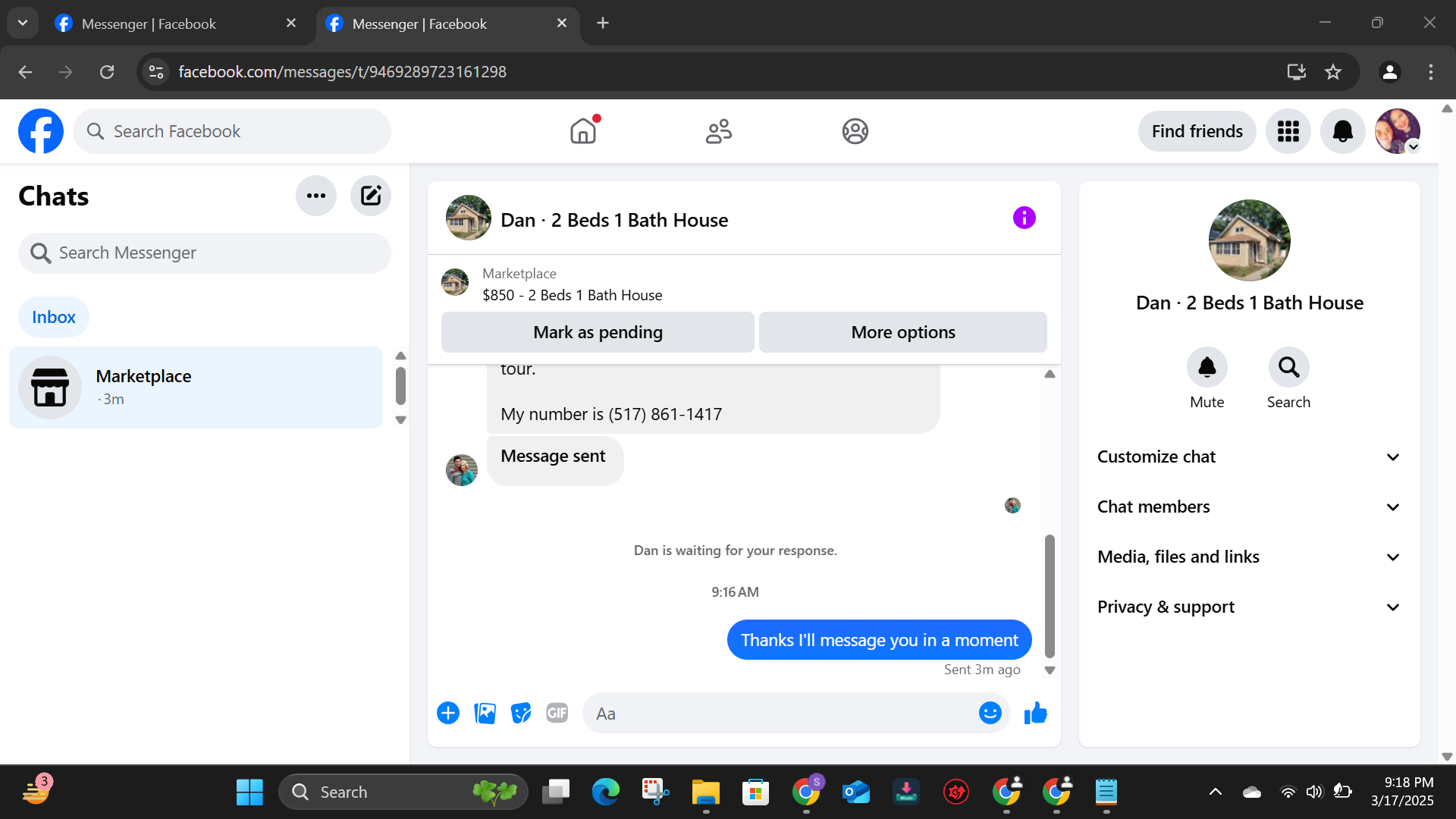Screen dimensions: 1456x819
Task: Click the address bar URL
Action: point(343,72)
